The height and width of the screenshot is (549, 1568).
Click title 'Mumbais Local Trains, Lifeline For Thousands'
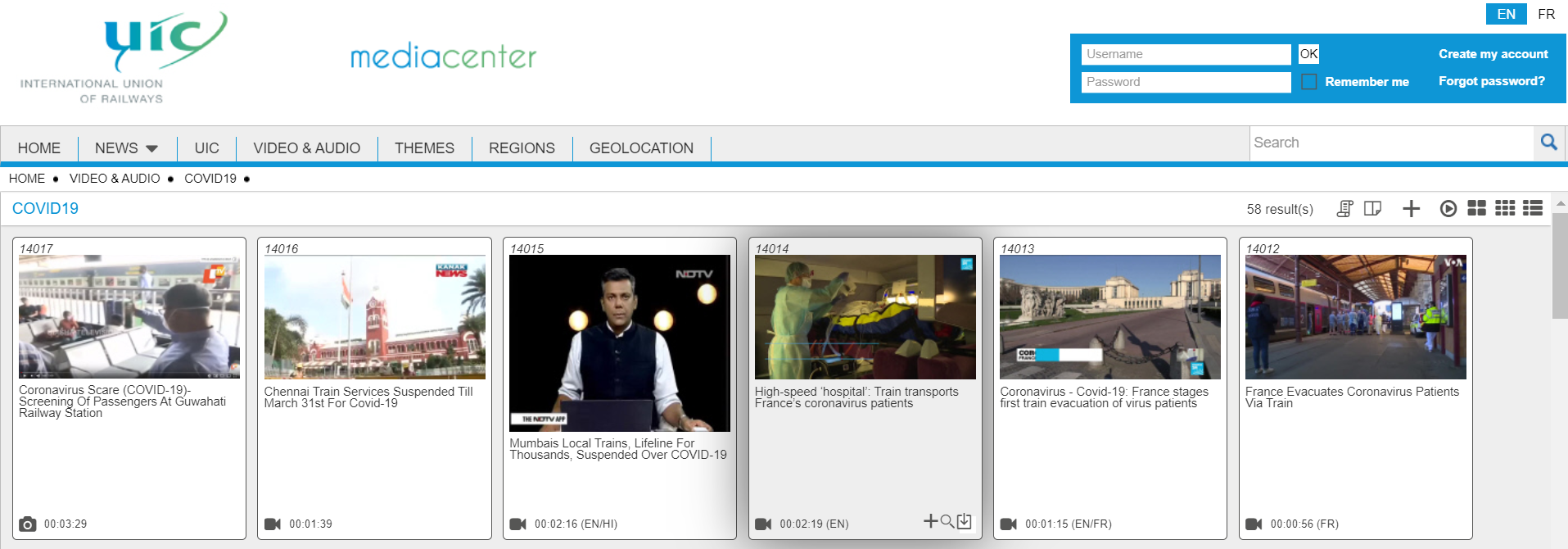coord(618,449)
